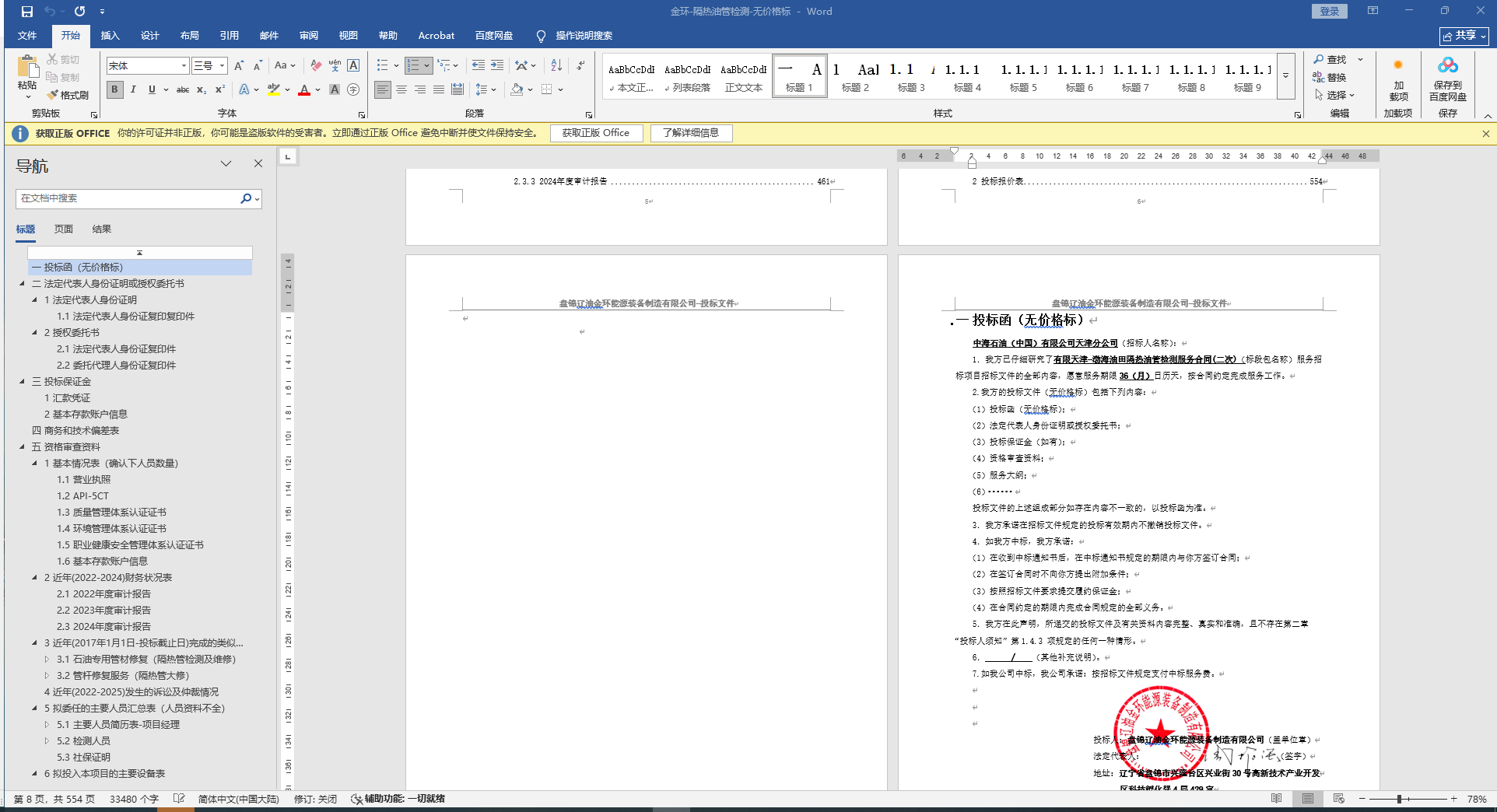Click the sort A-Z icon

(556, 65)
